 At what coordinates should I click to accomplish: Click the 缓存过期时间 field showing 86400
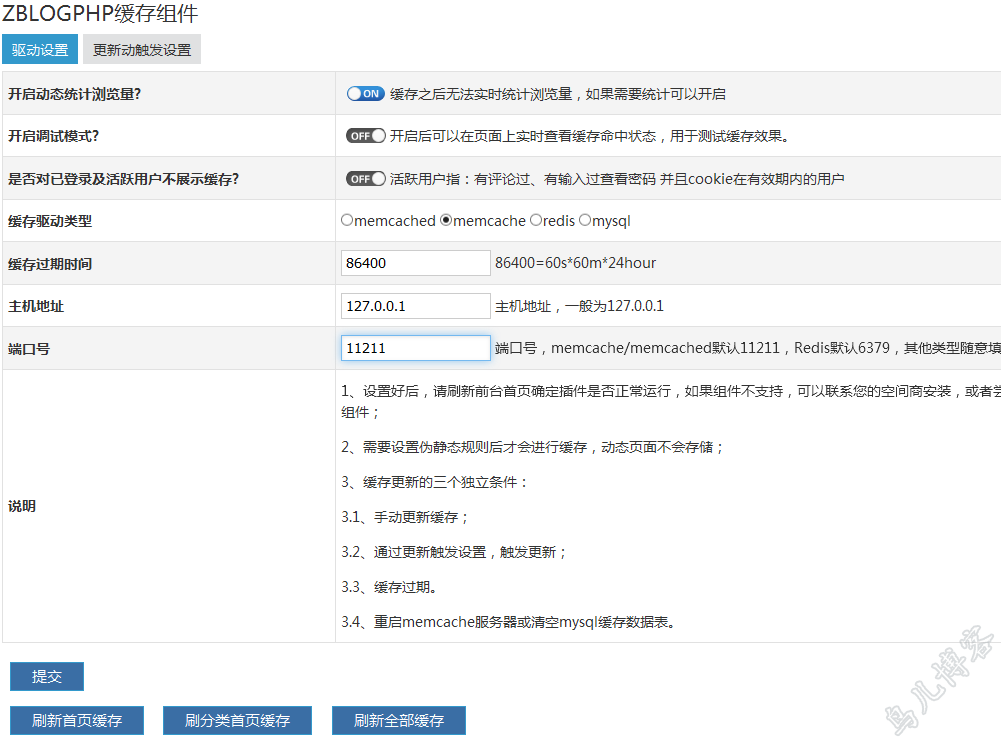416,263
